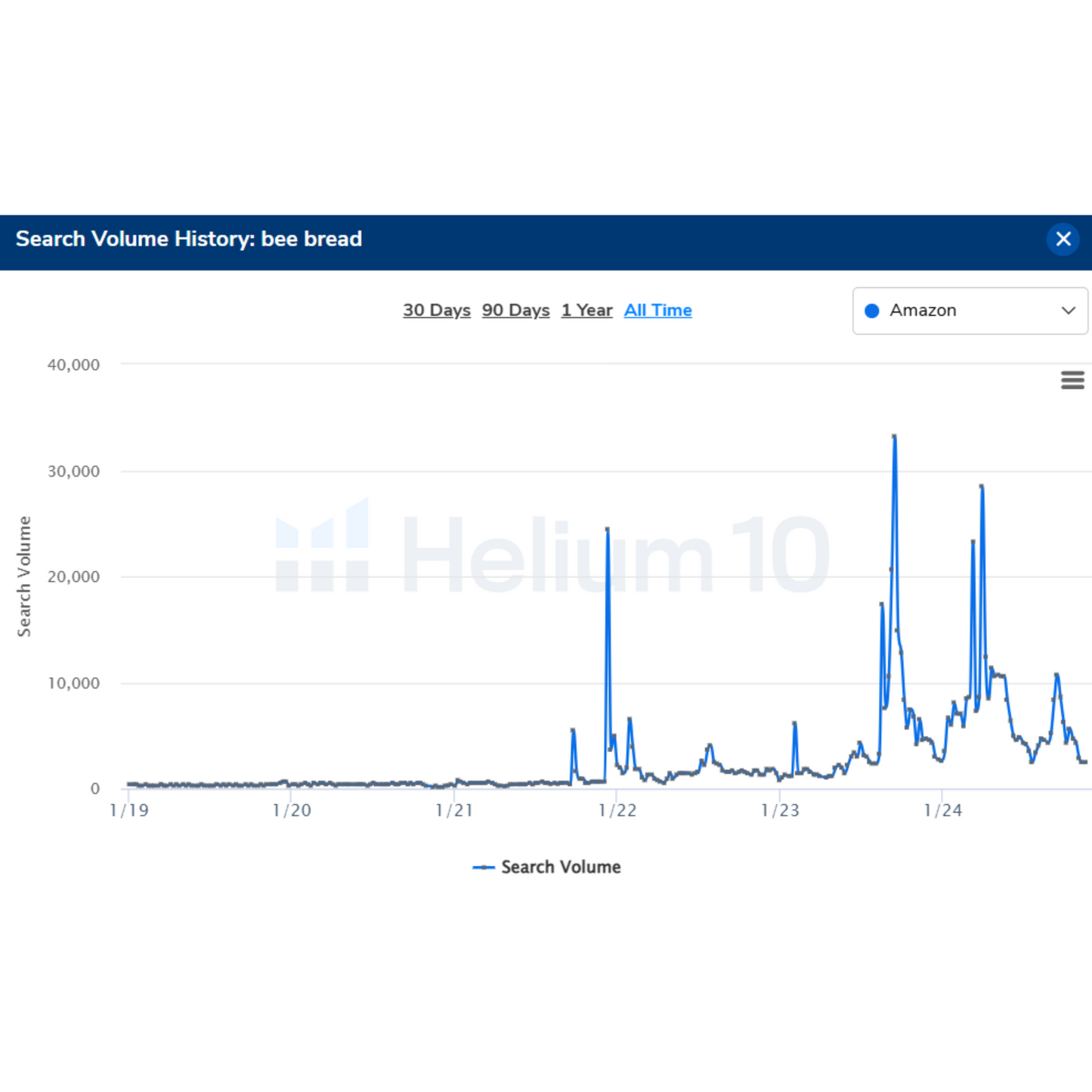Open the chart hamburger export menu
The height and width of the screenshot is (1092, 1092).
point(1072,380)
